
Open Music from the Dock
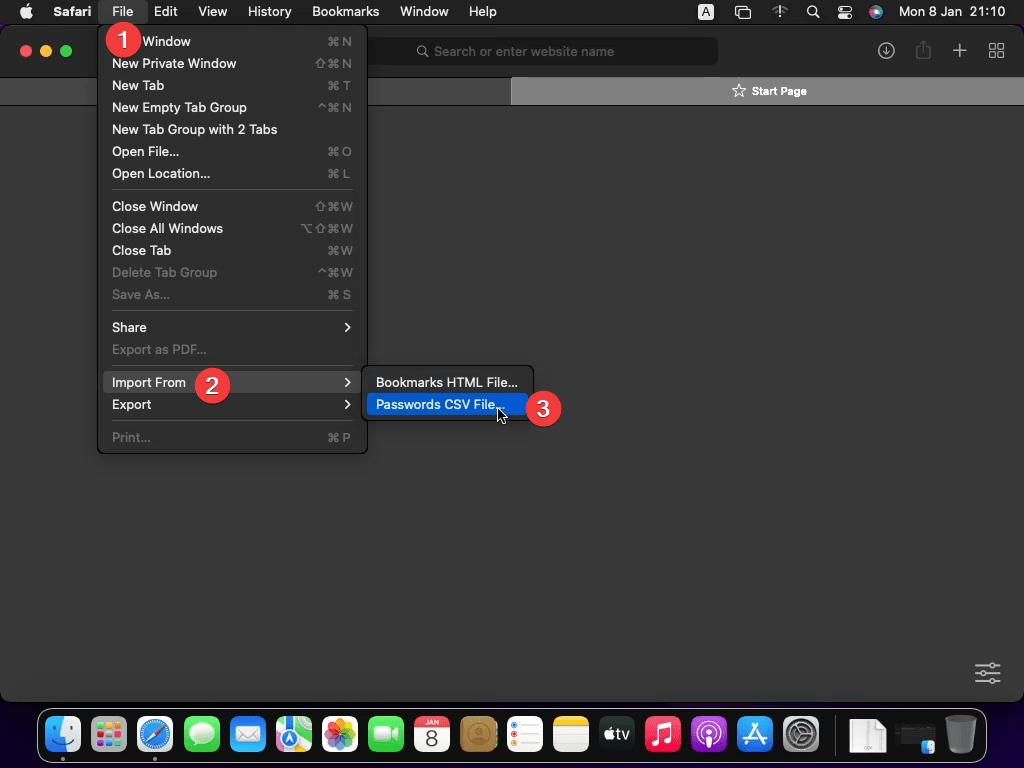pyautogui.click(x=663, y=733)
